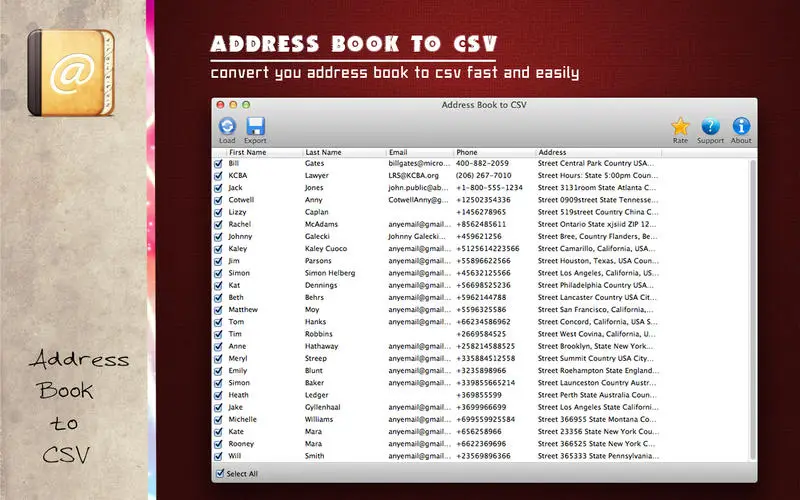Toggle the Tim Robbins checkbox
Image resolution: width=800 pixels, height=500 pixels.
(218, 335)
